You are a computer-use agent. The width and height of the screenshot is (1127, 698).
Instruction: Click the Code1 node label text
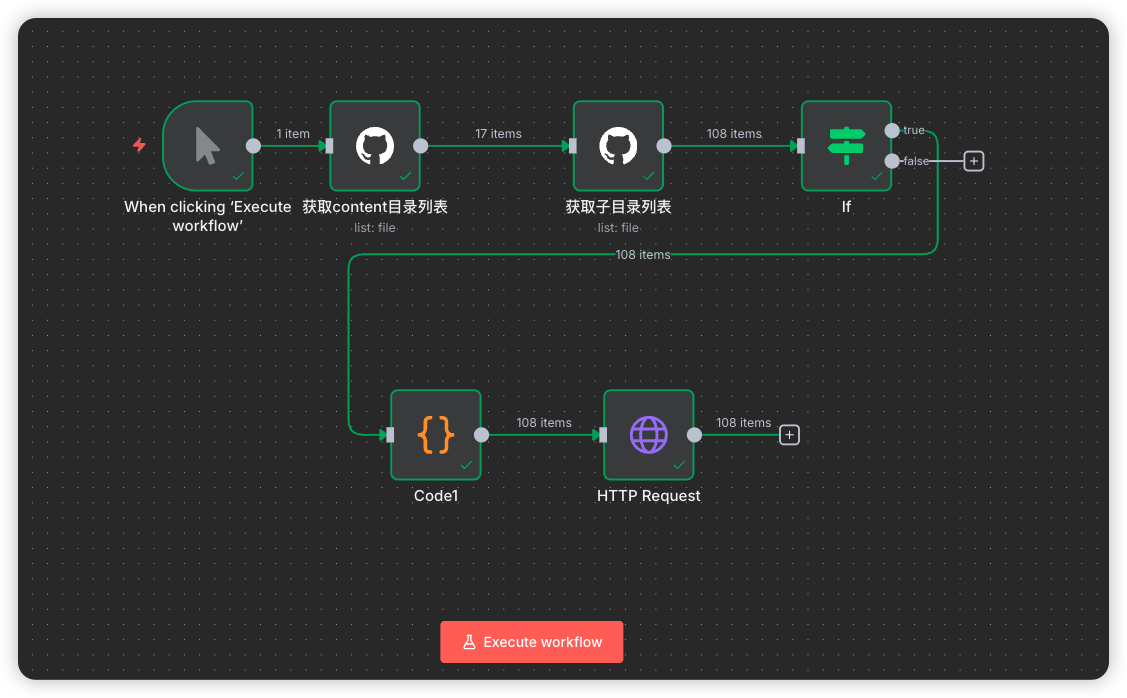point(436,496)
